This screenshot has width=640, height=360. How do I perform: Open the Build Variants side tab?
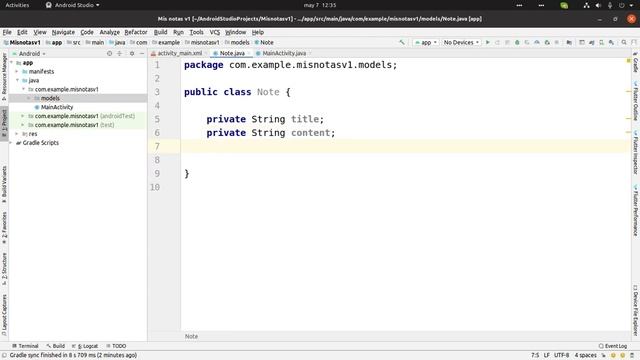4,184
